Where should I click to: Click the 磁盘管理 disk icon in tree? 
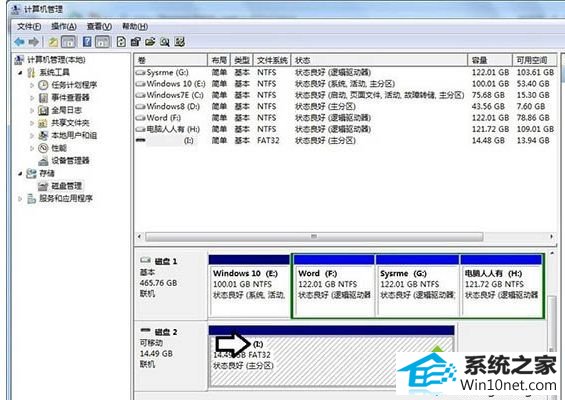pyautogui.click(x=43, y=186)
